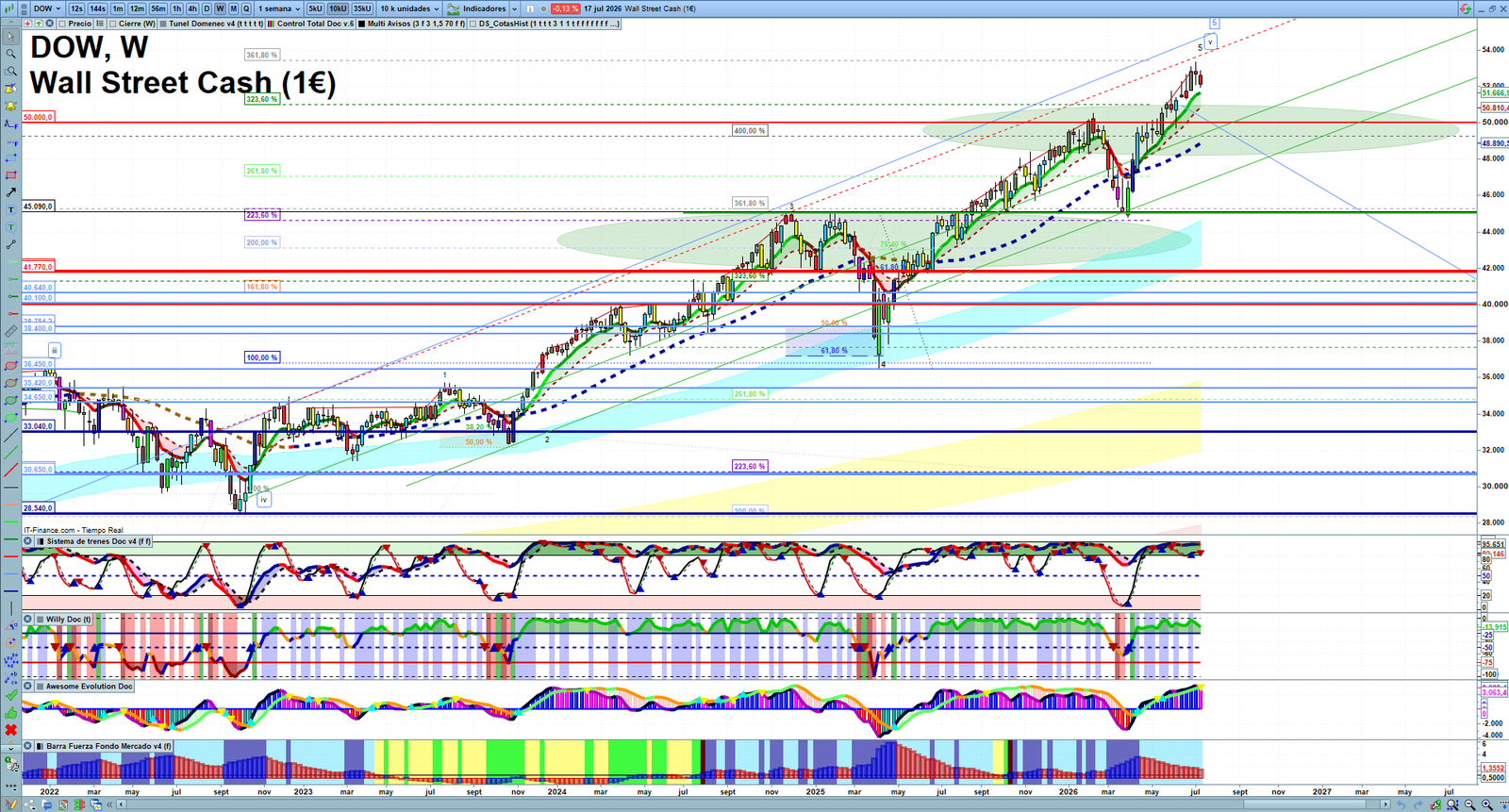Viewport: 1509px width, 812px height.
Task: Select the red ellipse drawing tool
Action: tap(10, 366)
